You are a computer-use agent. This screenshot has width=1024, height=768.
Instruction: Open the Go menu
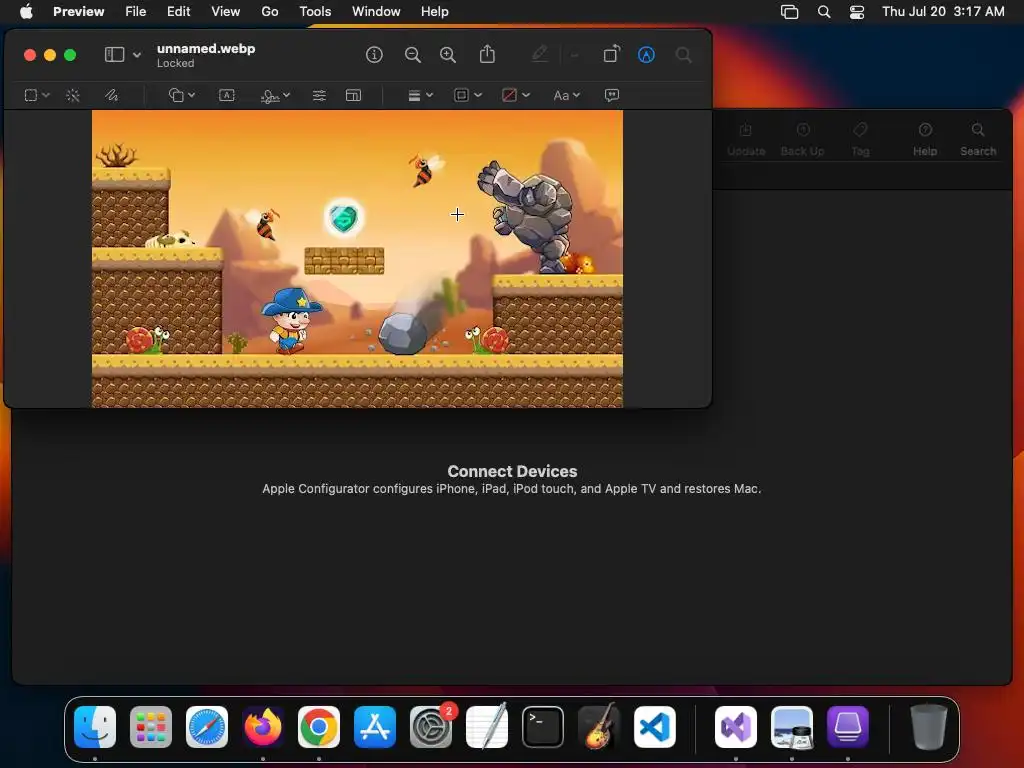270,12
